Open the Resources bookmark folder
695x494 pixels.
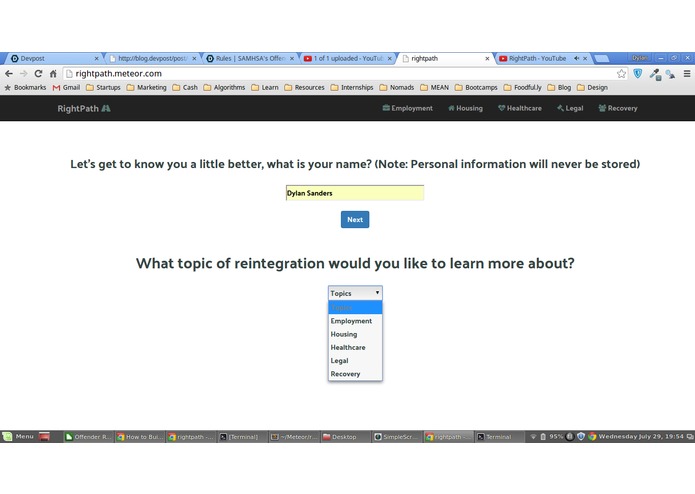point(305,87)
